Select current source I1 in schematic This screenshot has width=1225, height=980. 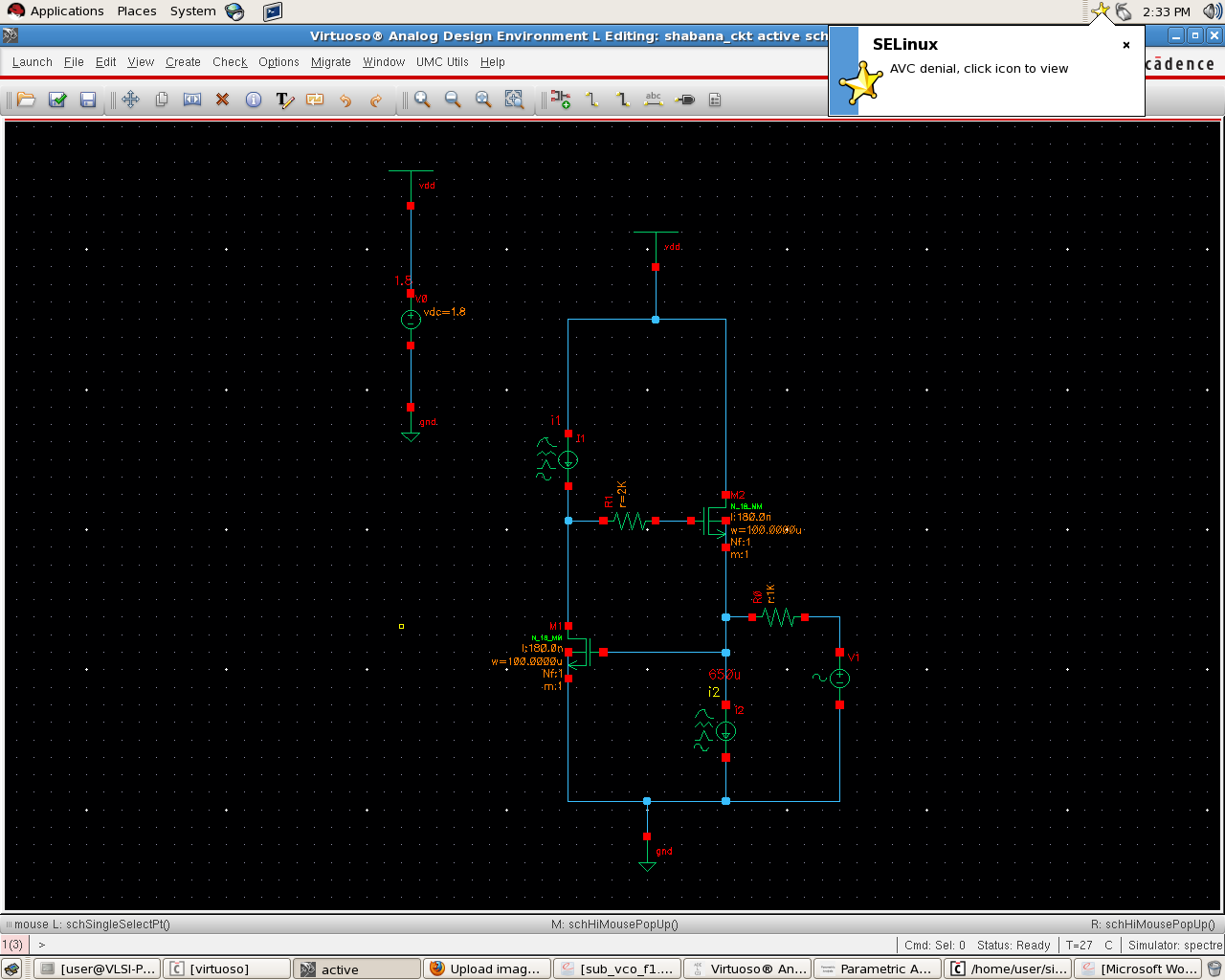tap(568, 460)
